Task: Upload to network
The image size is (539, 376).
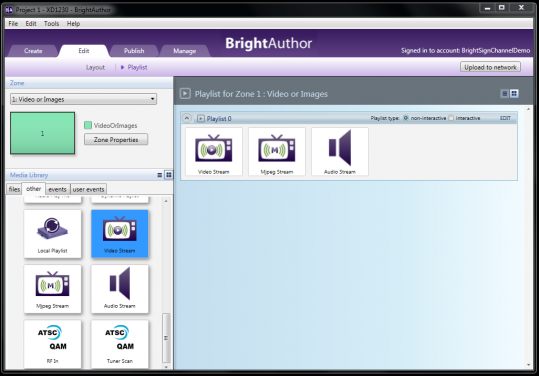Action: click(x=490, y=67)
